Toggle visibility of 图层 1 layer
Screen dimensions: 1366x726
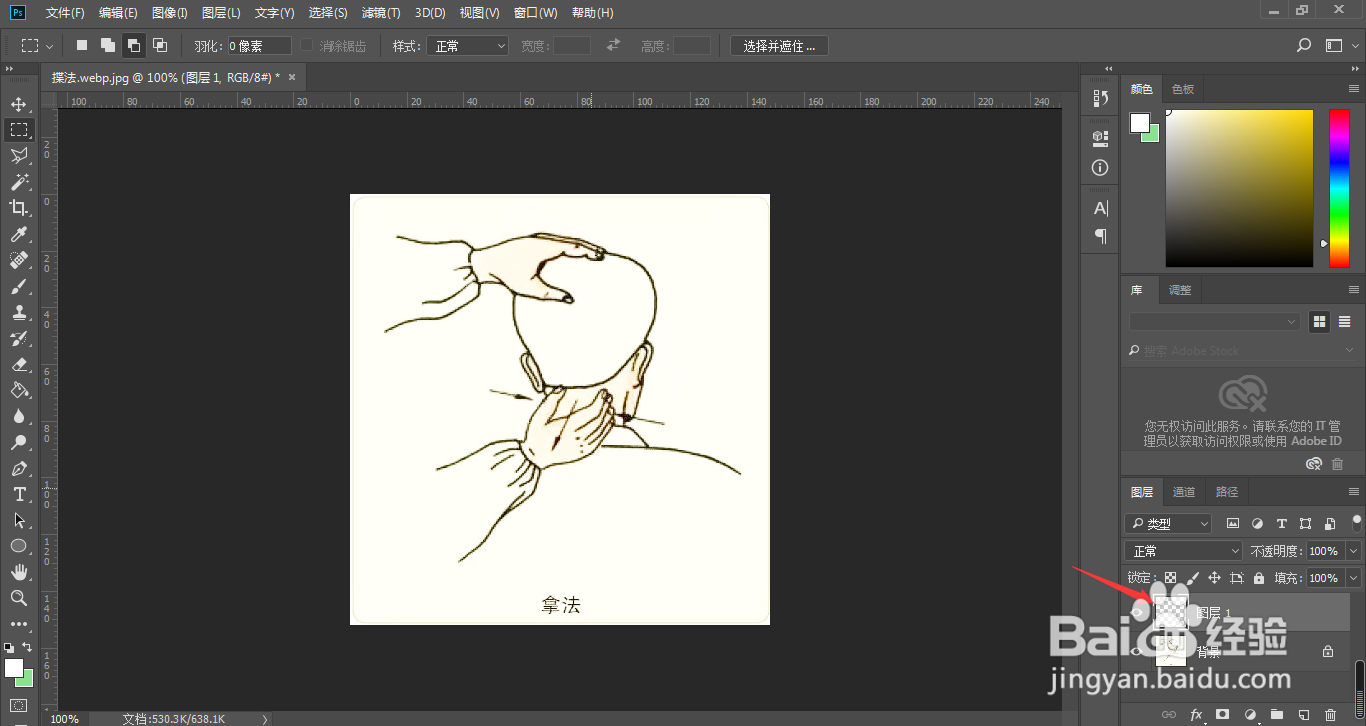click(x=1136, y=612)
